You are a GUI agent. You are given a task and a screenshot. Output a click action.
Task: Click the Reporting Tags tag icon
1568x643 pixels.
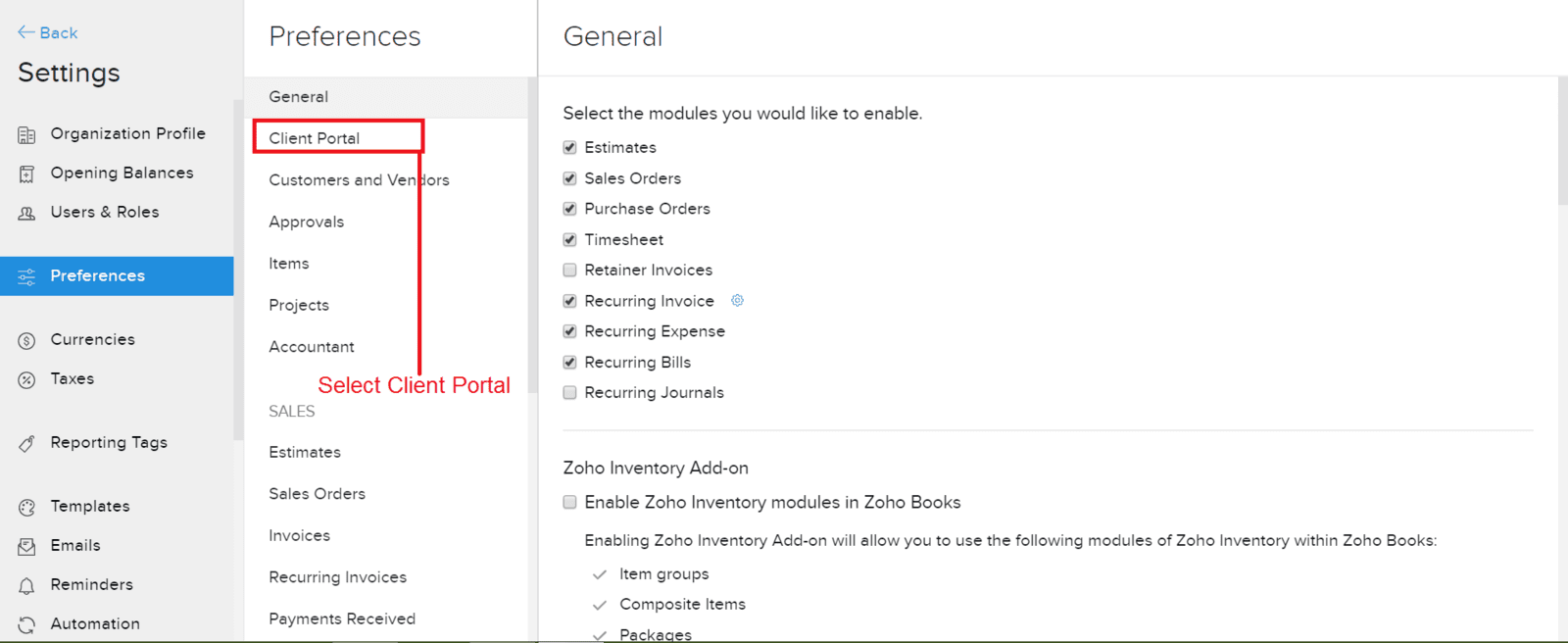click(26, 444)
